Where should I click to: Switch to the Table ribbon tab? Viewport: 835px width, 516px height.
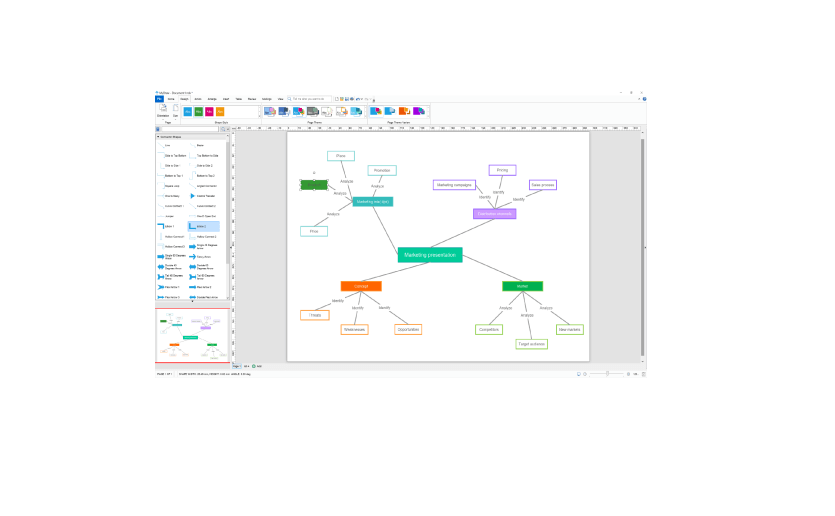coord(239,99)
